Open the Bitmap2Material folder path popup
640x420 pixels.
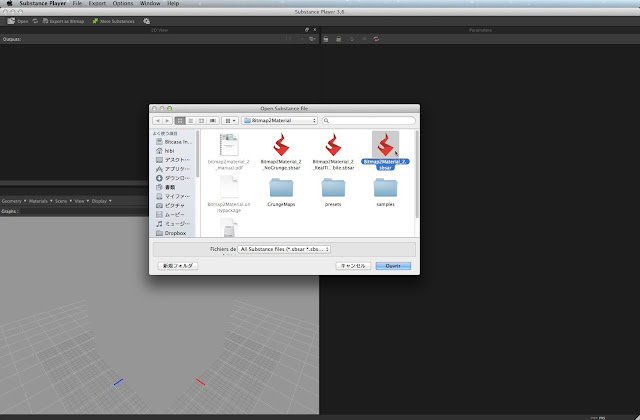(280, 121)
